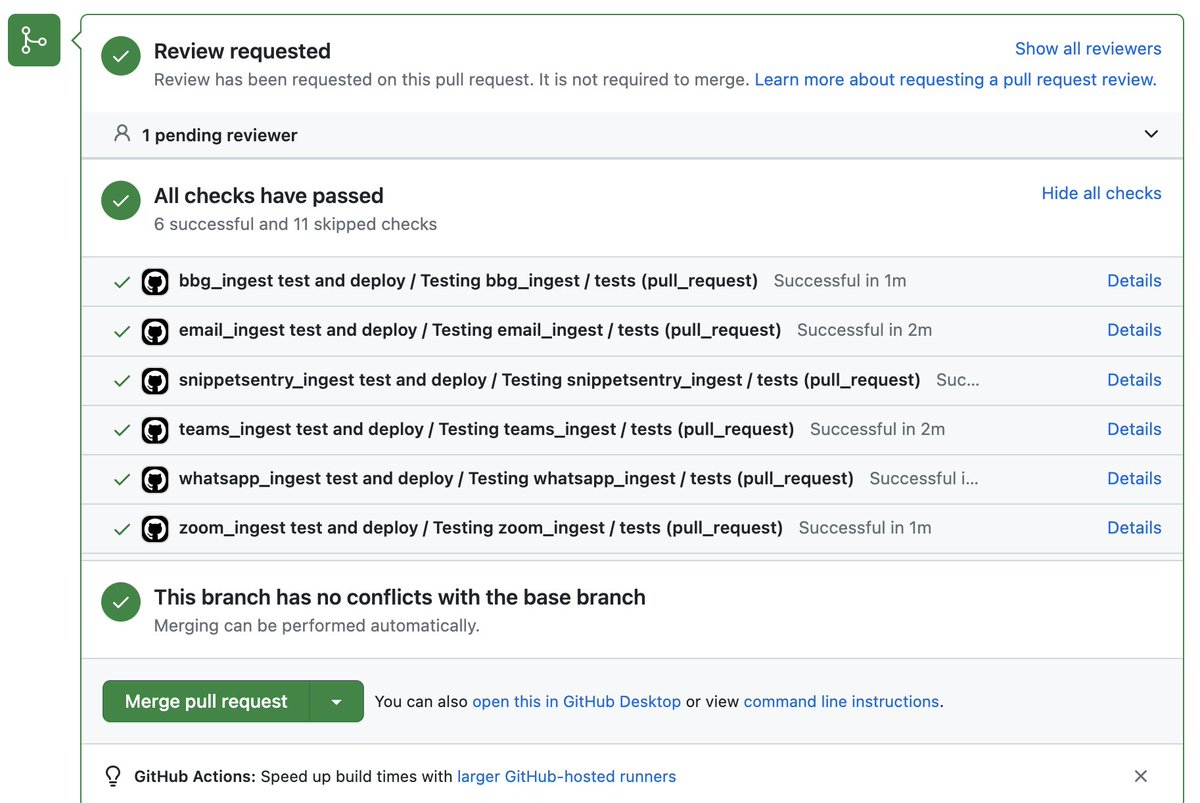Screen dimensions: 1200x803
Task: Hide all checks list
Action: coord(1101,193)
